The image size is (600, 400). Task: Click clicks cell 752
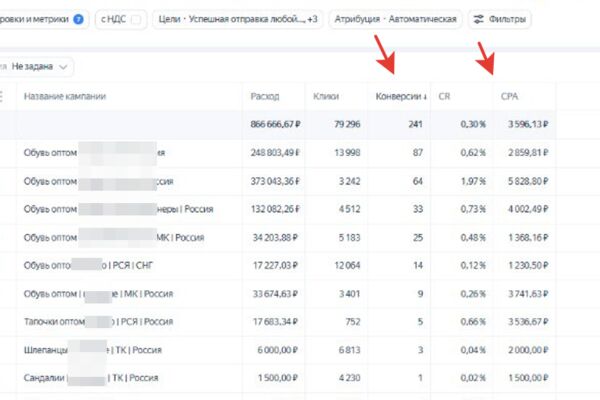[x=353, y=322]
